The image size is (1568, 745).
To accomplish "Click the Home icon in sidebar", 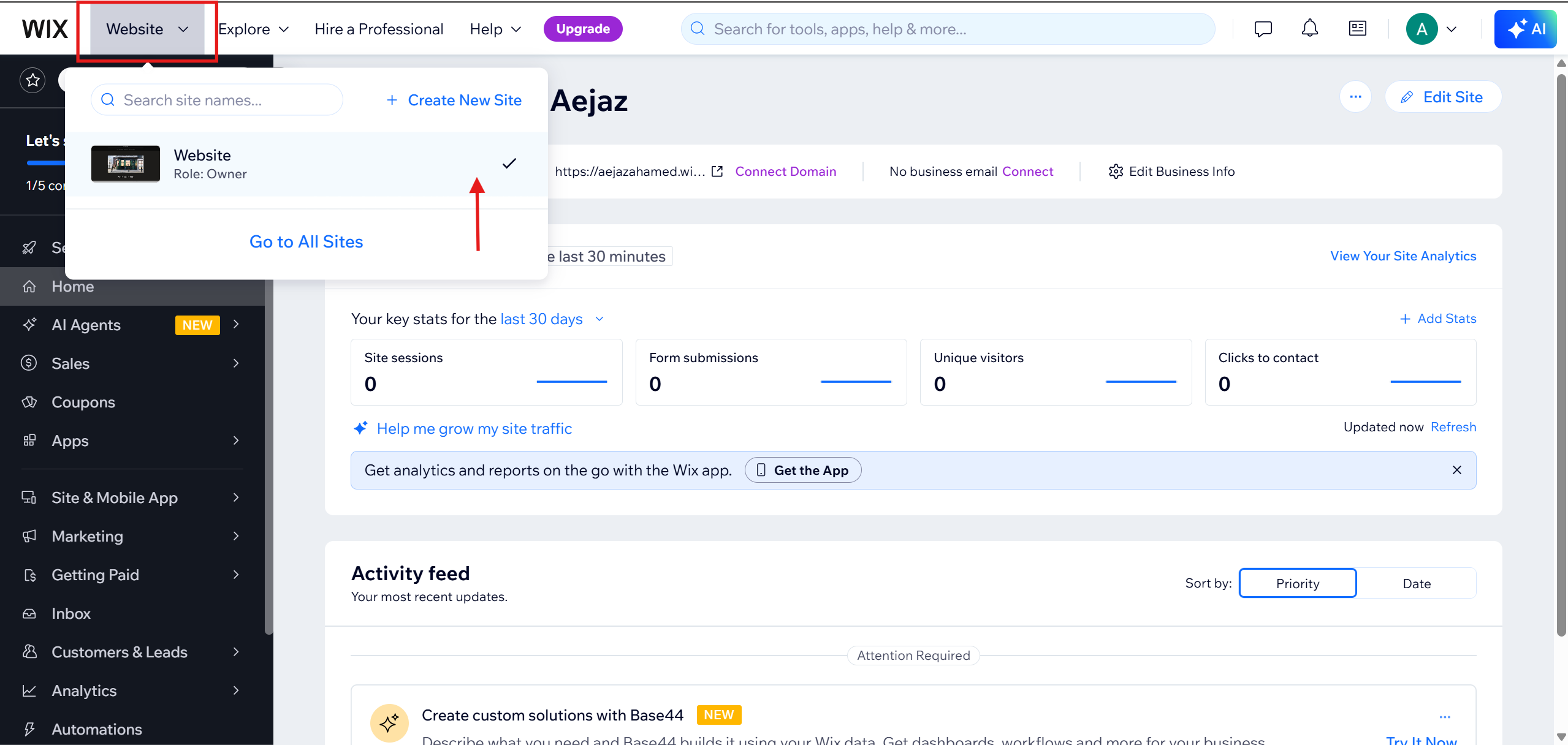I will [29, 286].
